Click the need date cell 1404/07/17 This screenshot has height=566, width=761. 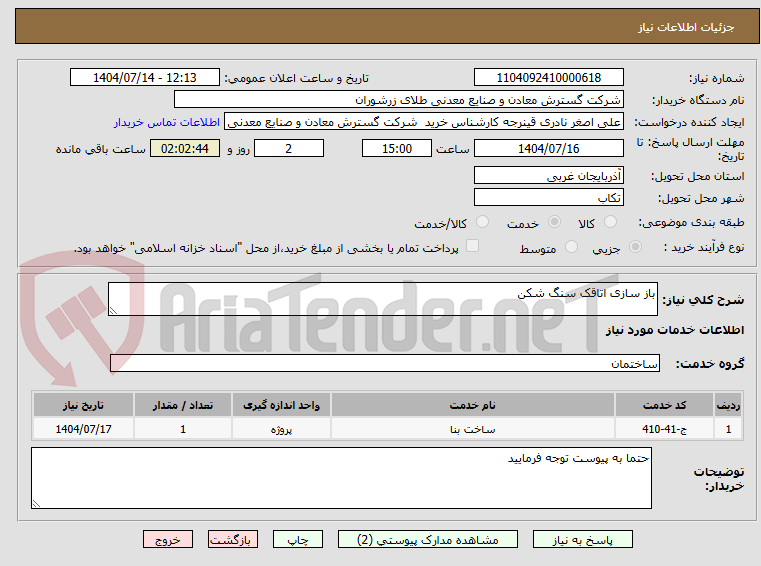click(83, 429)
